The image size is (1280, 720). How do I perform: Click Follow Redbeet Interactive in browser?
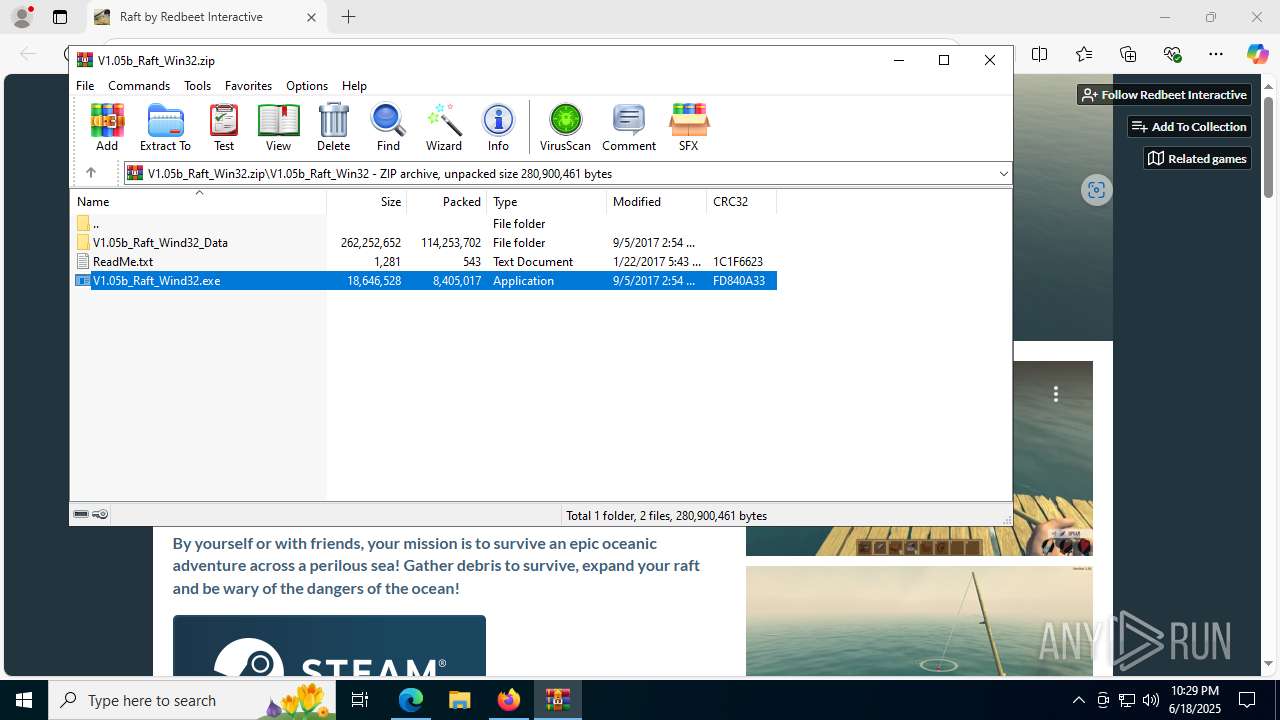[x=1165, y=94]
